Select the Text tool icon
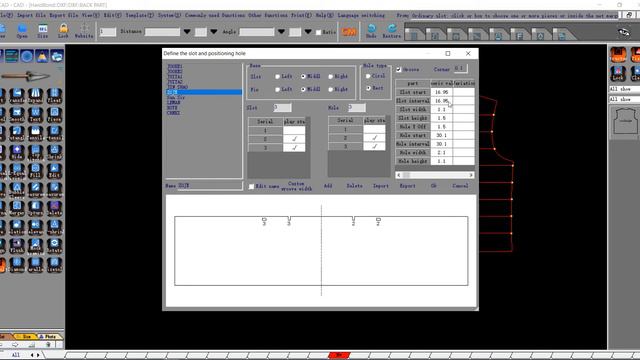Viewport: 640px width, 360px height. [x=36, y=115]
